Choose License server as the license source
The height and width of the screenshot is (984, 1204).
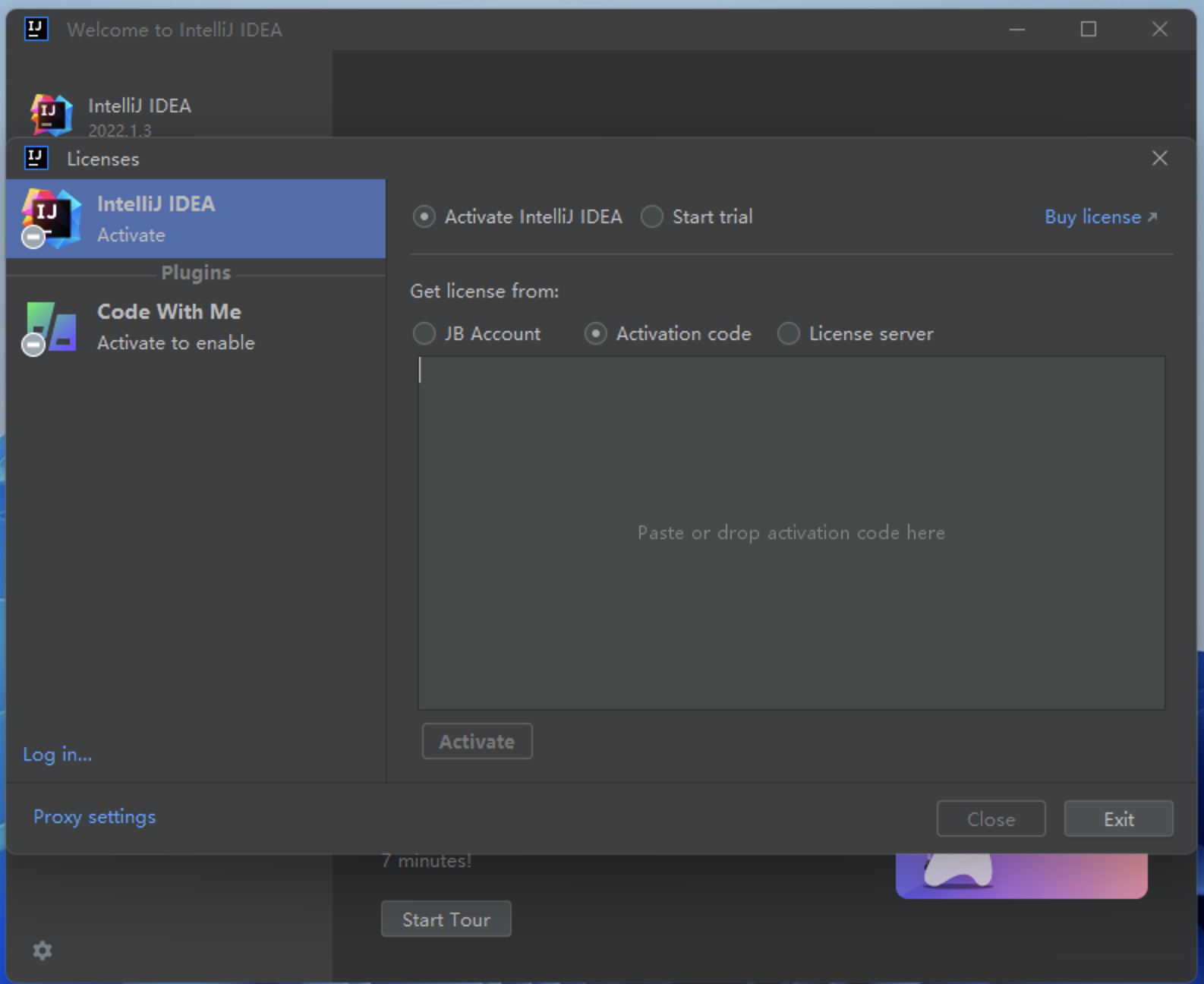tap(788, 333)
